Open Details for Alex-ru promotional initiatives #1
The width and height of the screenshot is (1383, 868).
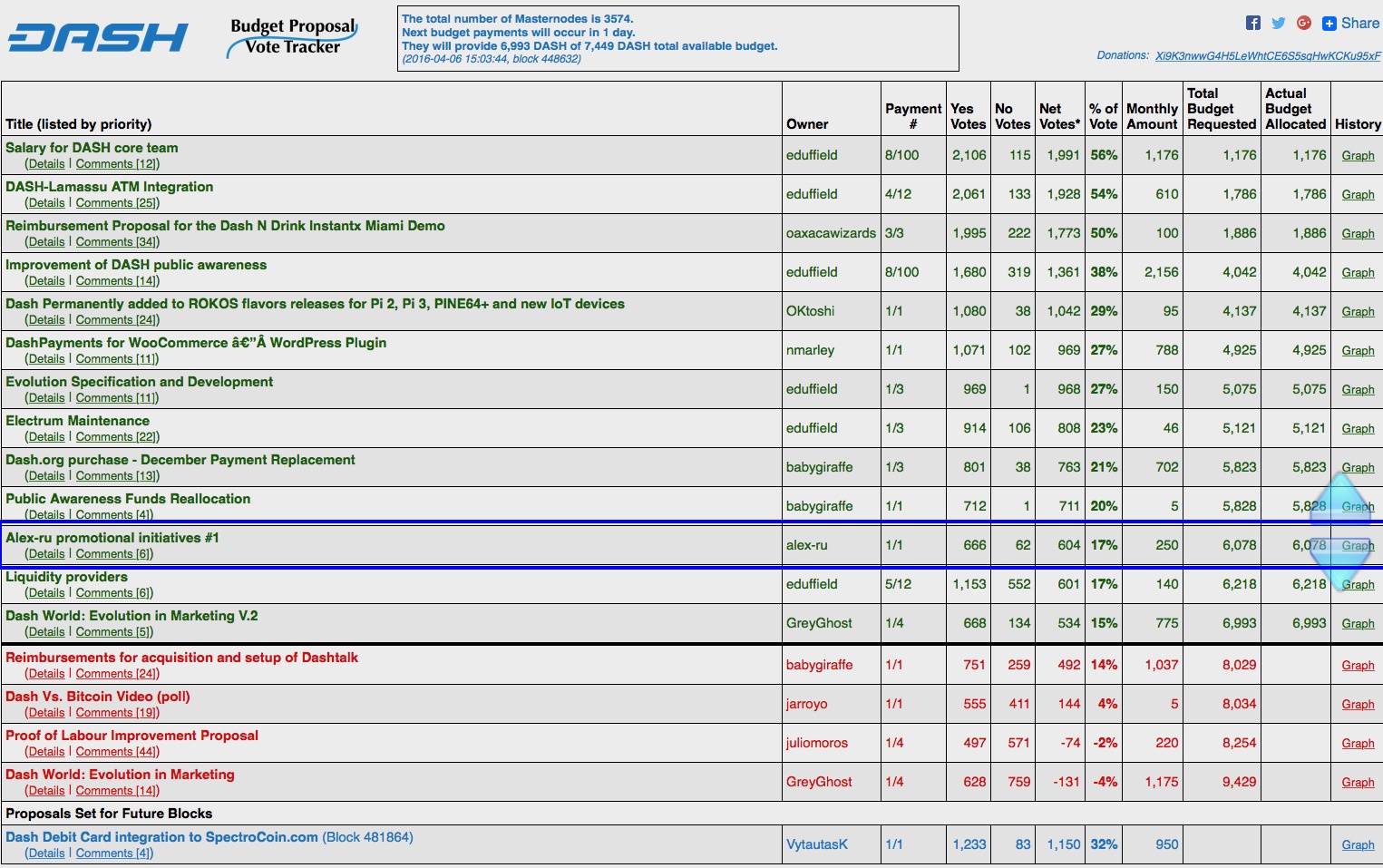[x=46, y=554]
